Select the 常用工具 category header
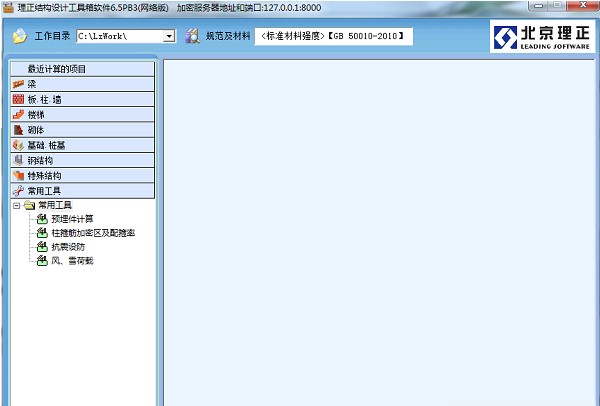 (x=83, y=191)
